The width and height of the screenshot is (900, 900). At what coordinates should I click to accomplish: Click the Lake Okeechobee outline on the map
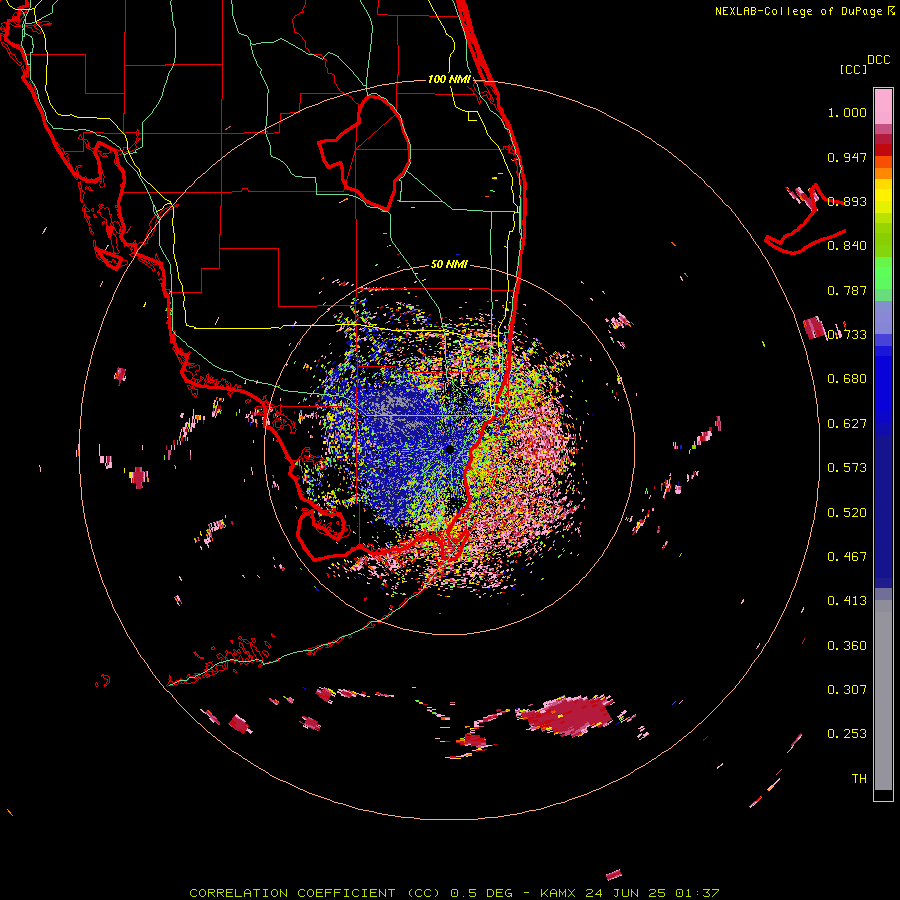pyautogui.click(x=365, y=152)
